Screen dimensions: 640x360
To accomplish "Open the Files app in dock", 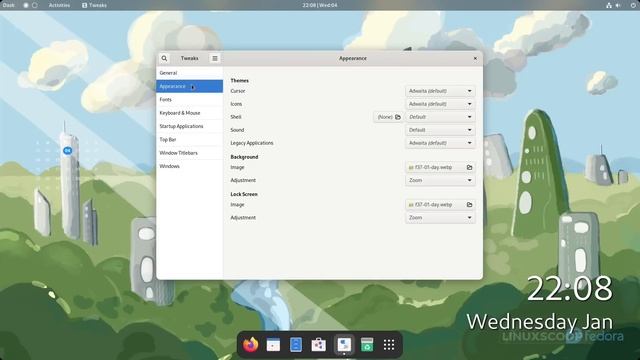I will click(296, 345).
